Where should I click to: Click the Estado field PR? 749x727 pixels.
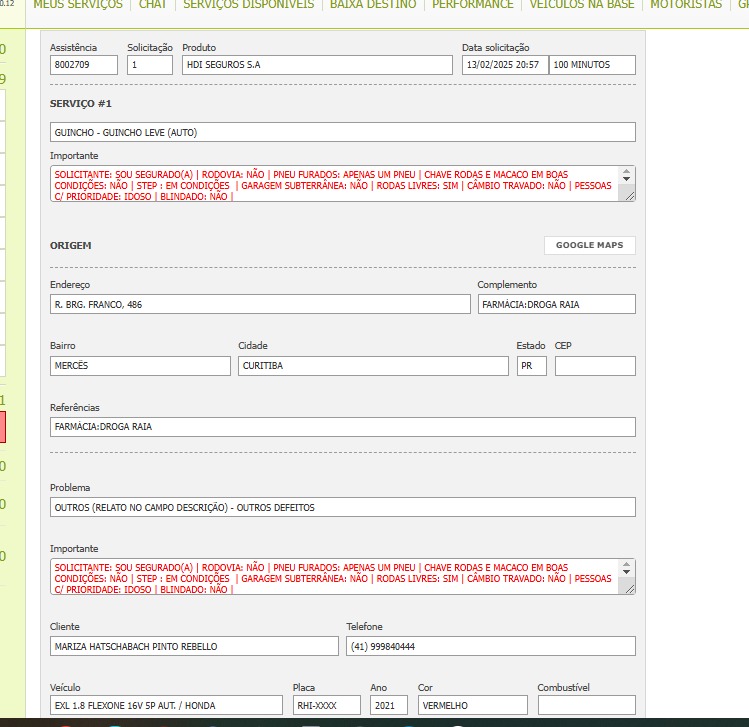tap(532, 366)
